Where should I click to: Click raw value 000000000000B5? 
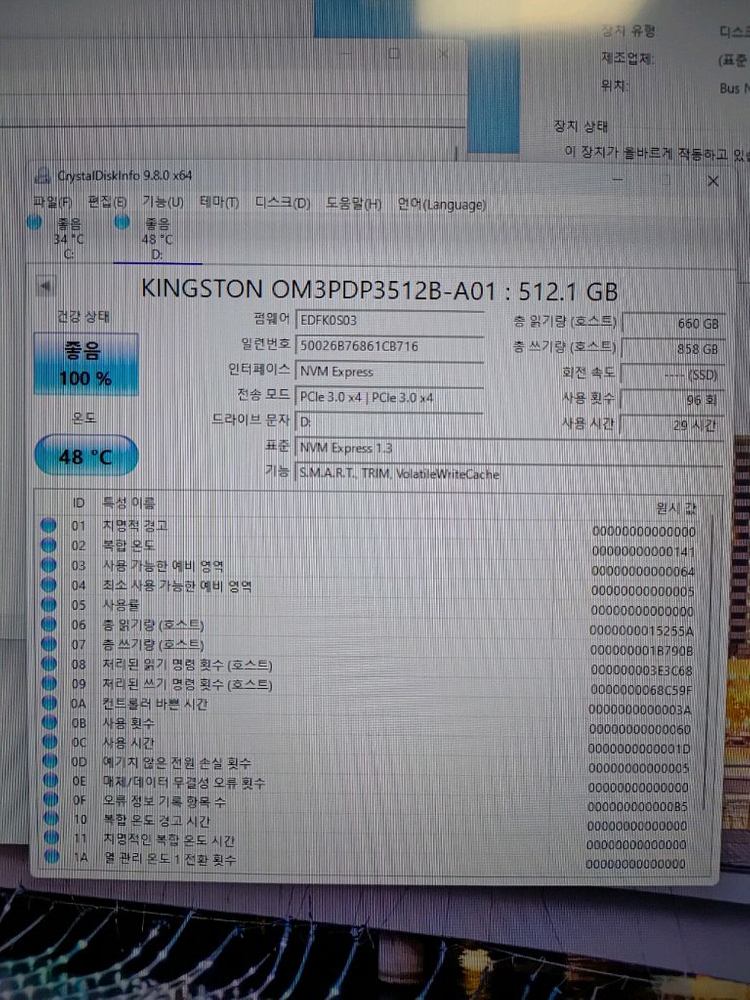[x=638, y=807]
